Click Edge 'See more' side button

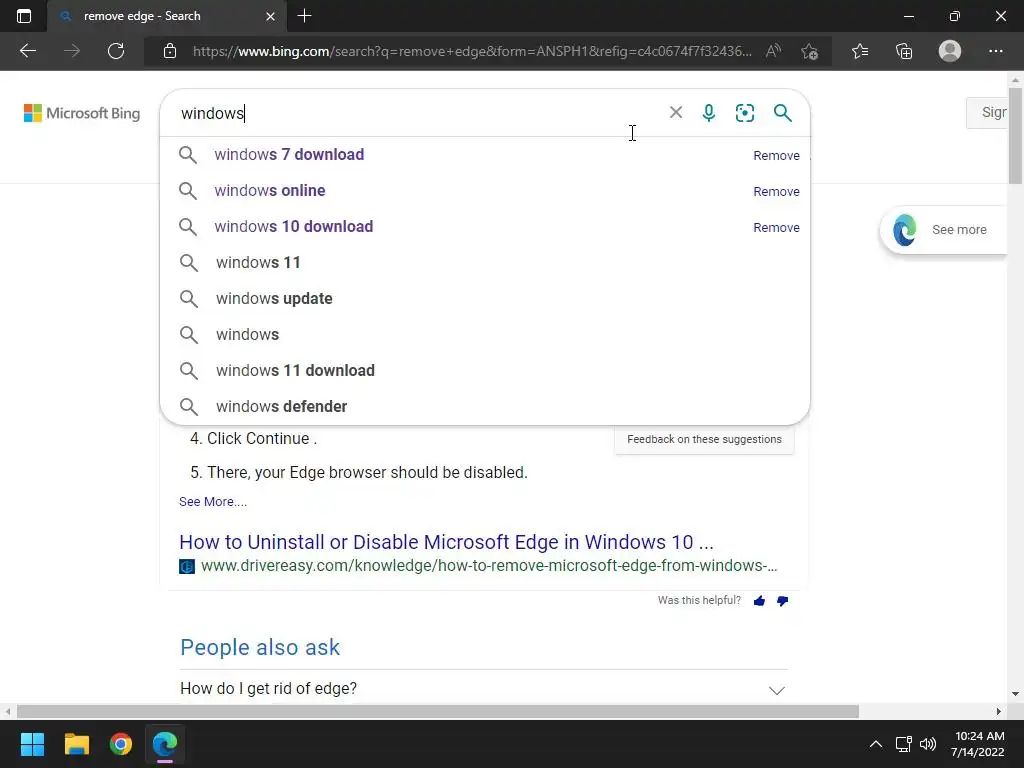(x=944, y=230)
